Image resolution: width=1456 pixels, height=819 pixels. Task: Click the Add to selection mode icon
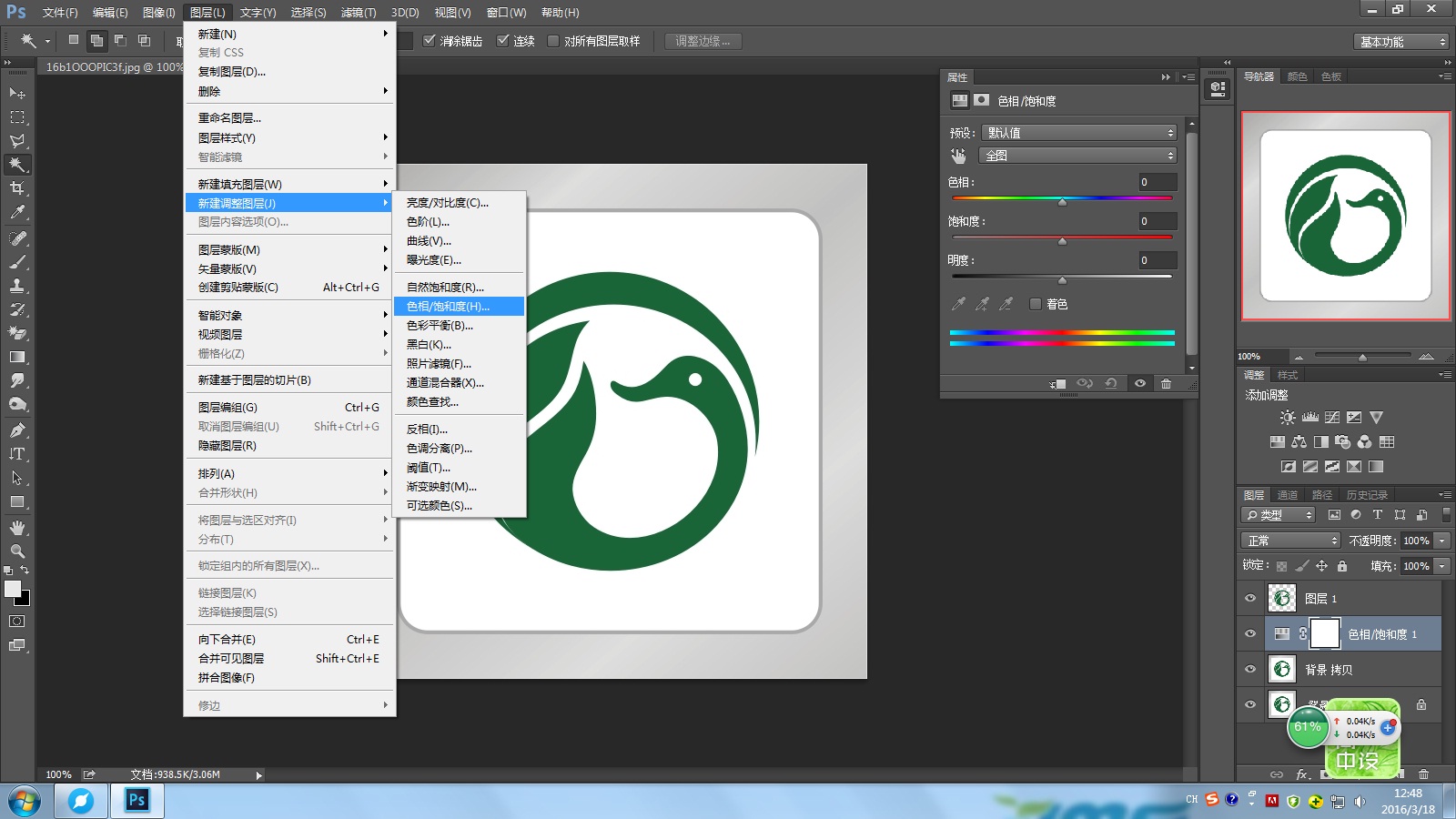pyautogui.click(x=96, y=41)
